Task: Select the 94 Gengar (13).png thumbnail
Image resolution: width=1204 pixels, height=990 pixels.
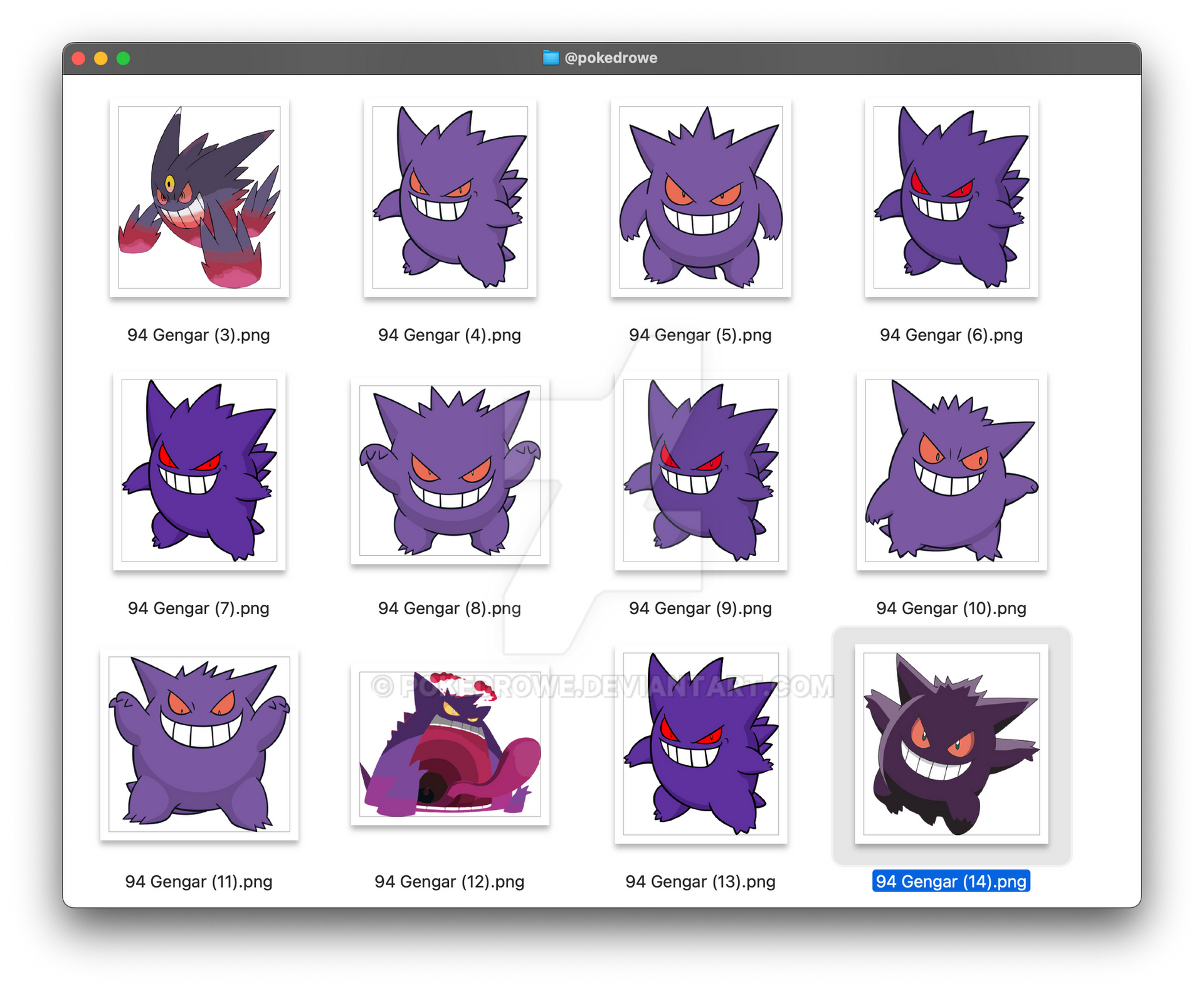Action: click(x=700, y=744)
